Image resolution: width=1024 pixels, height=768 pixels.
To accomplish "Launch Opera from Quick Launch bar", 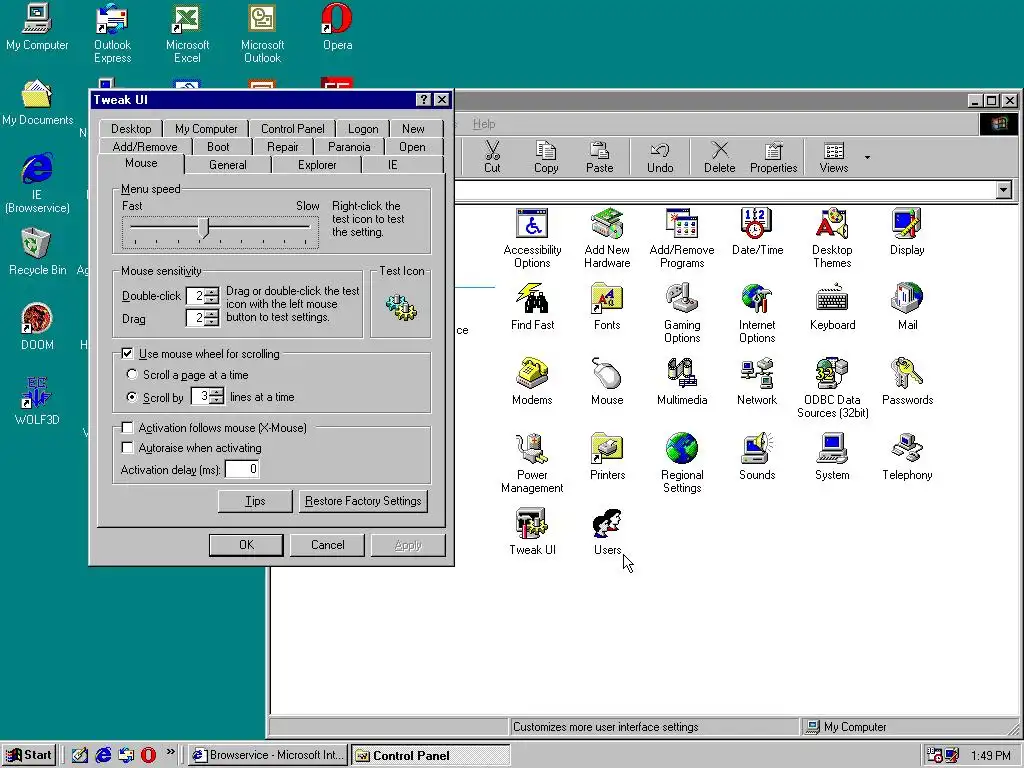I will point(149,755).
